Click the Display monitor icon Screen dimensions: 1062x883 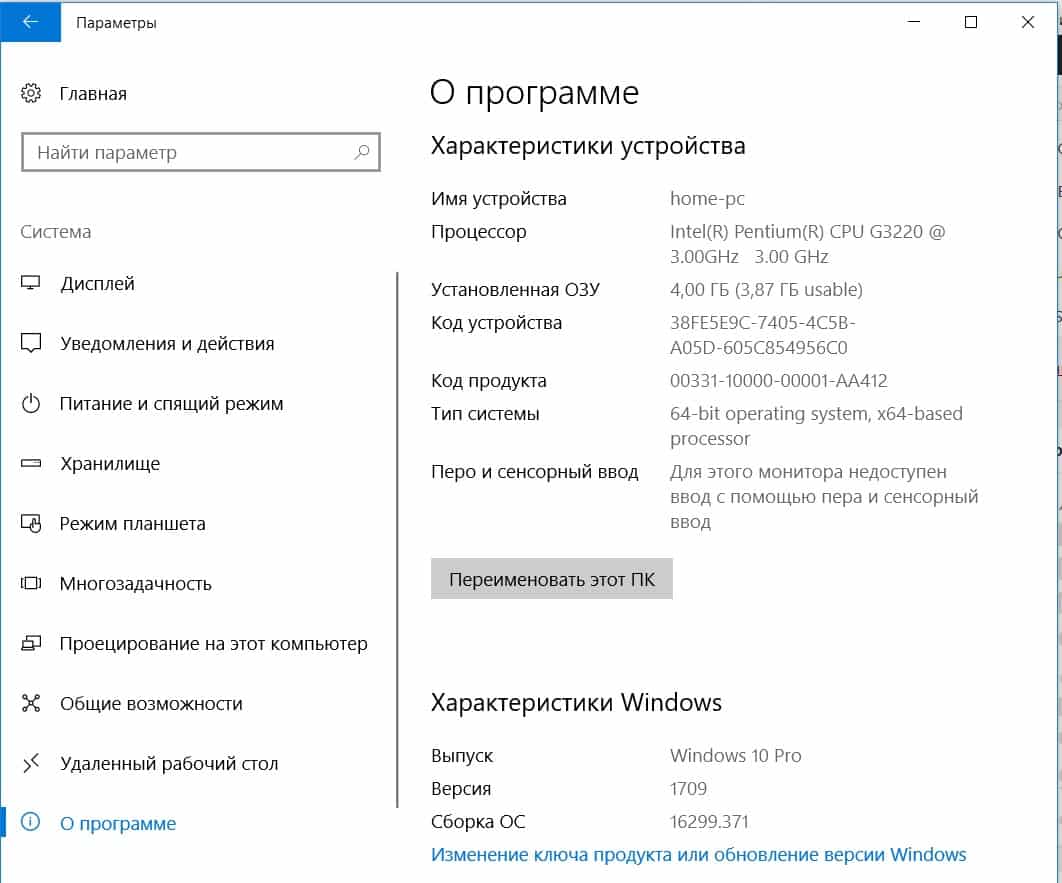pos(31,284)
